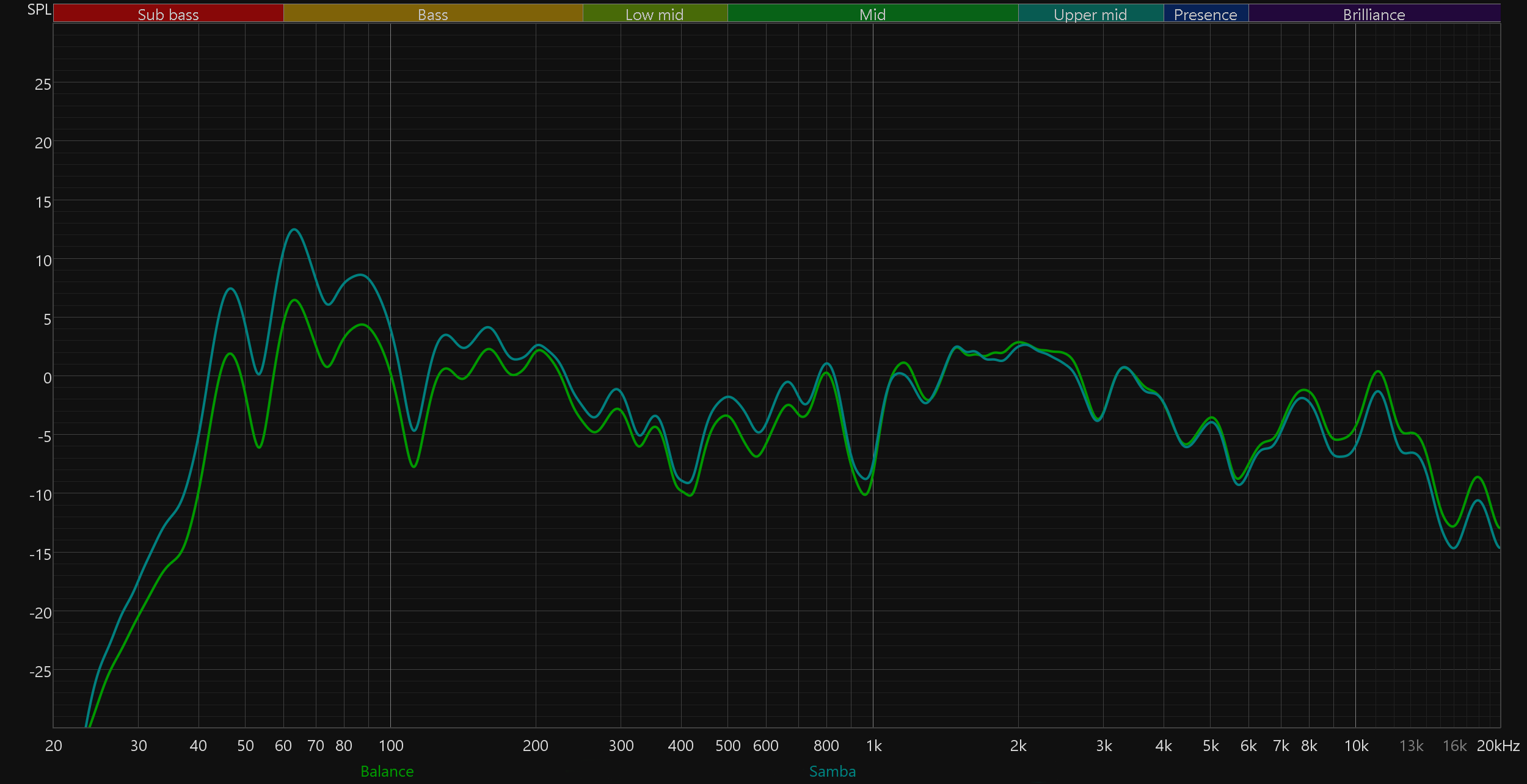The height and width of the screenshot is (784, 1527).
Task: Click the 0 dB level axis label
Action: click(x=47, y=378)
